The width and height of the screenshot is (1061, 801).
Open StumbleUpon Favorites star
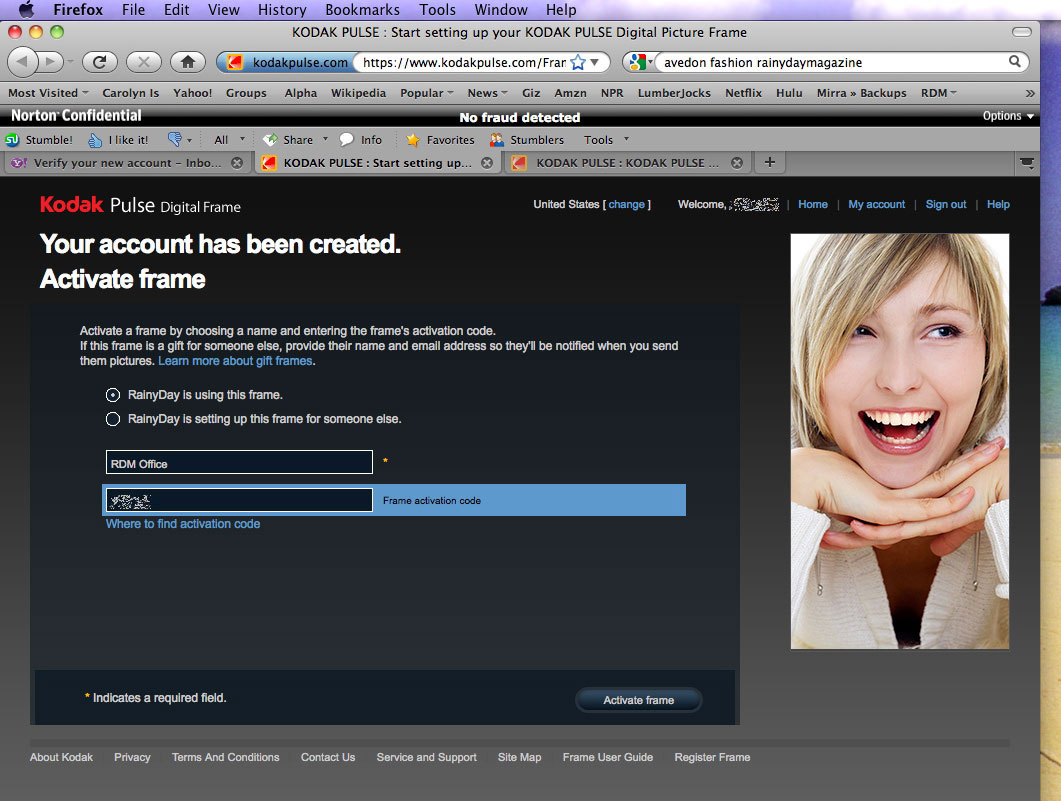(413, 140)
